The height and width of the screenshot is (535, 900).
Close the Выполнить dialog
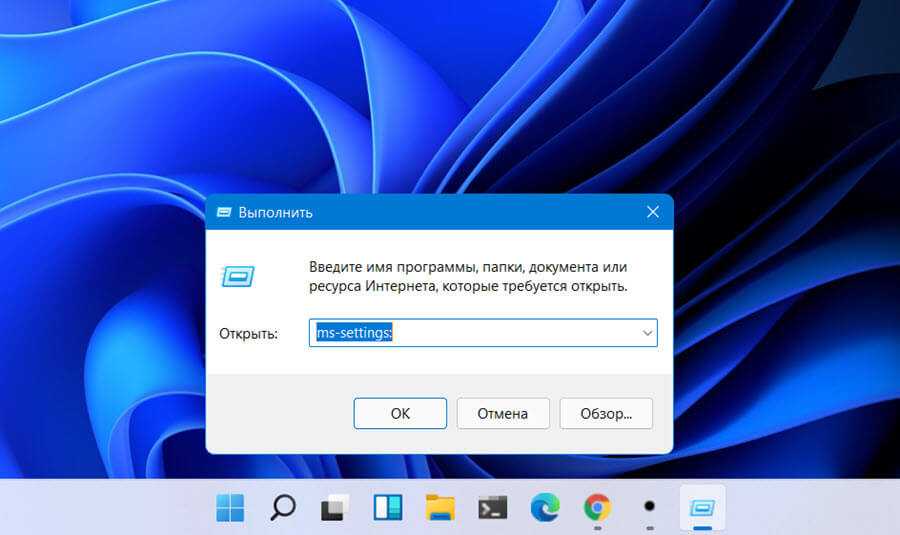pos(653,212)
